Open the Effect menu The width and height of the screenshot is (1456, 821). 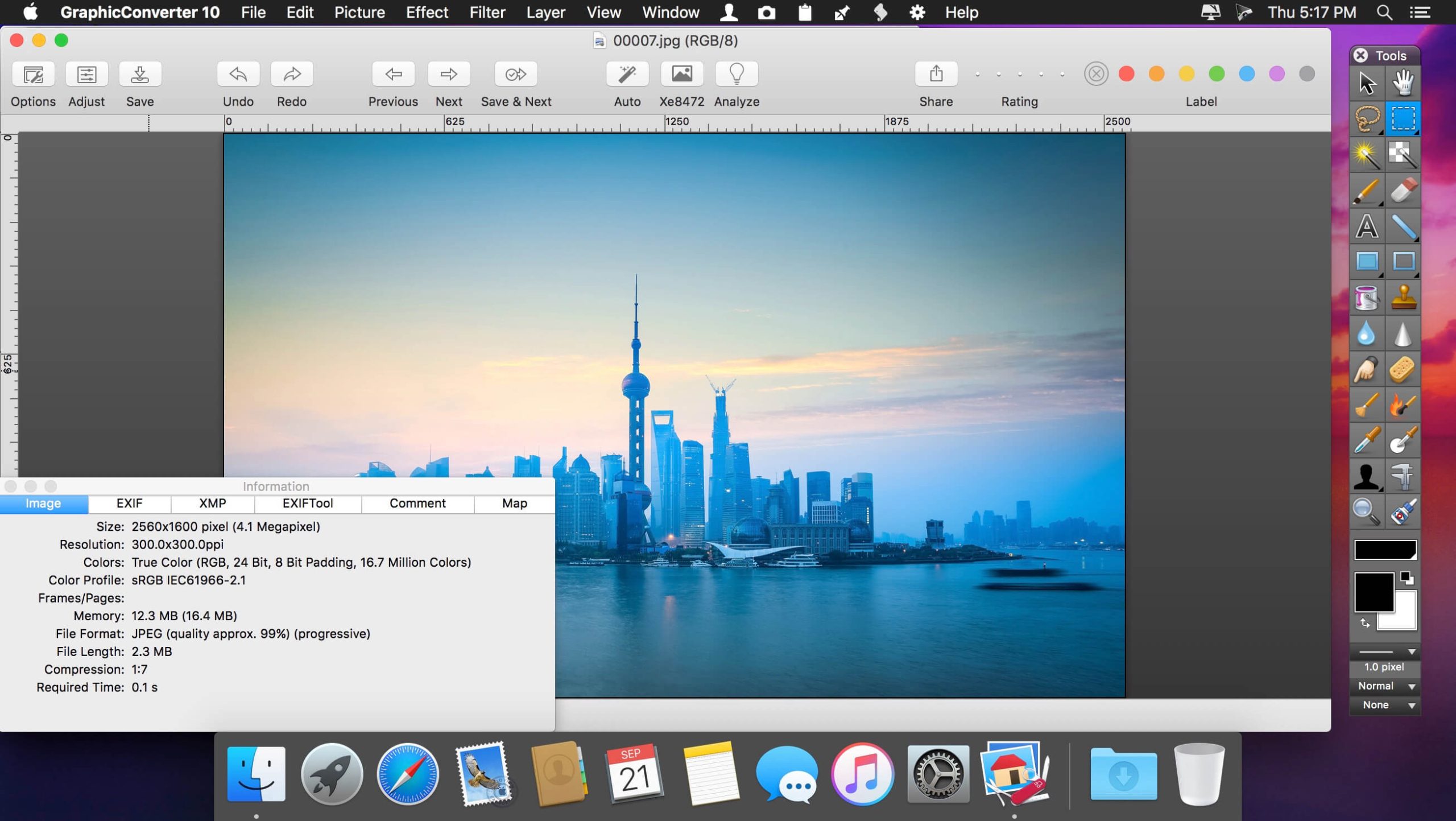click(x=426, y=12)
